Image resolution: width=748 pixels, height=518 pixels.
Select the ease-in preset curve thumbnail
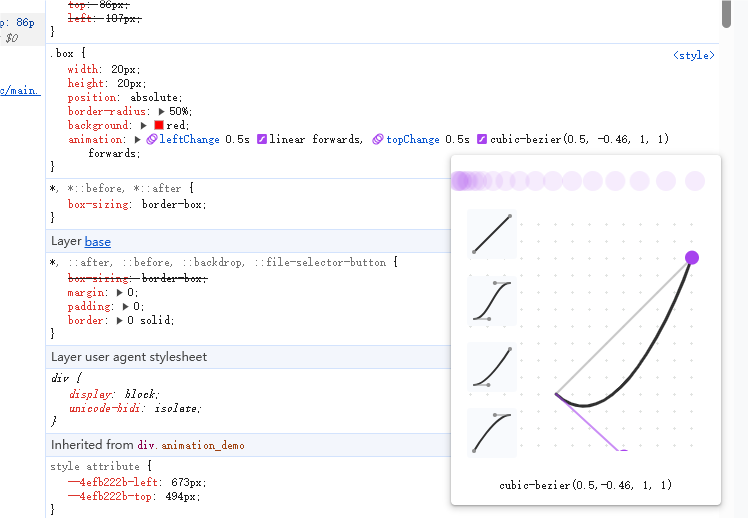coord(492,367)
